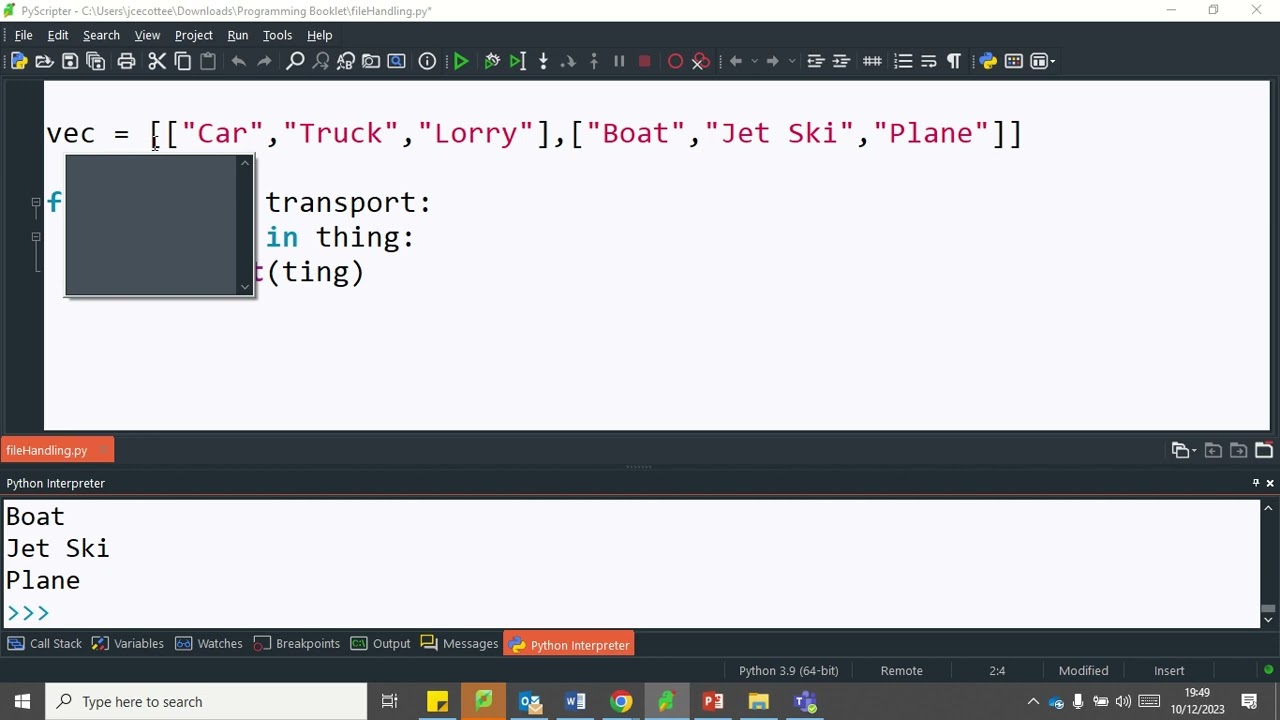Switch to the Watches tab

(209, 644)
